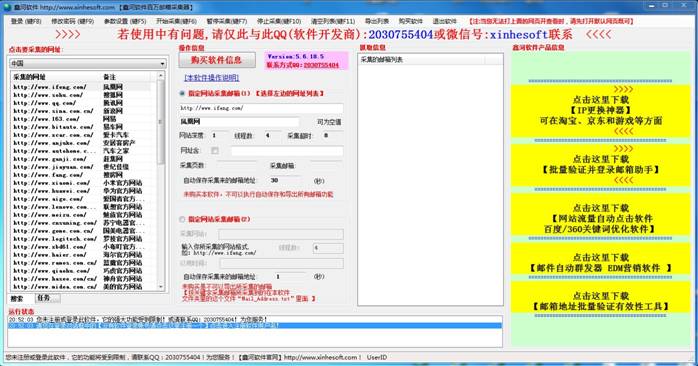Select http://www.sina.com.cn/ in the website list
The width and height of the screenshot is (698, 366).
pos(53,111)
